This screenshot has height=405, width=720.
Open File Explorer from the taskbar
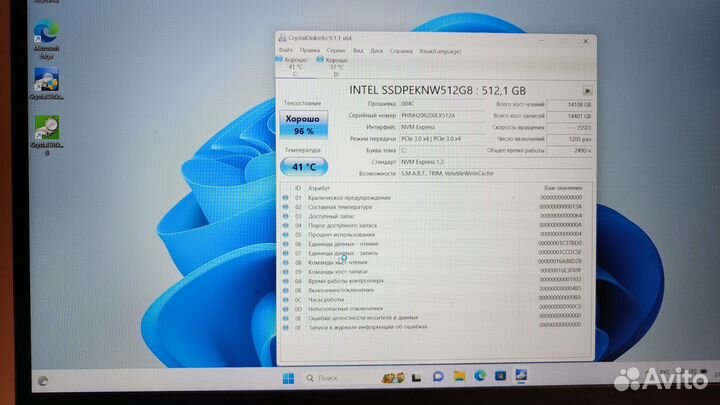[x=459, y=377]
